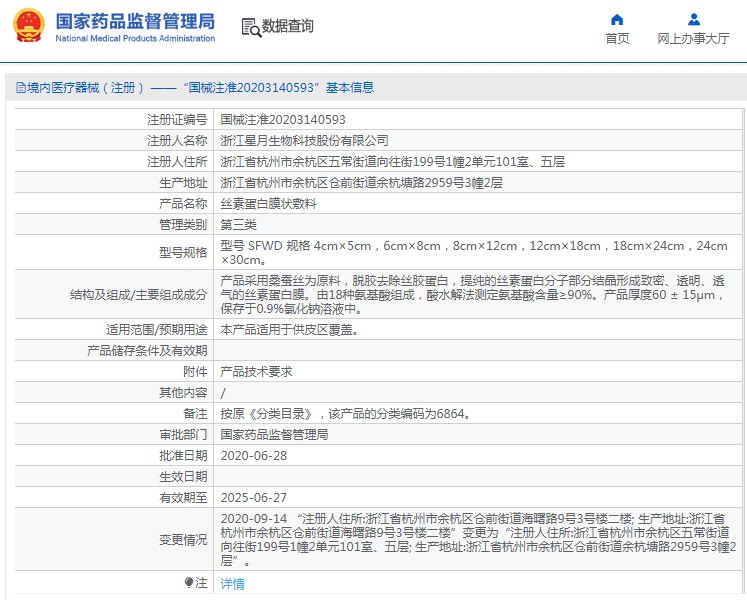The width and height of the screenshot is (747, 600).
Task: Click the remark mentioning 分类编码为6864
Action: pos(346,414)
